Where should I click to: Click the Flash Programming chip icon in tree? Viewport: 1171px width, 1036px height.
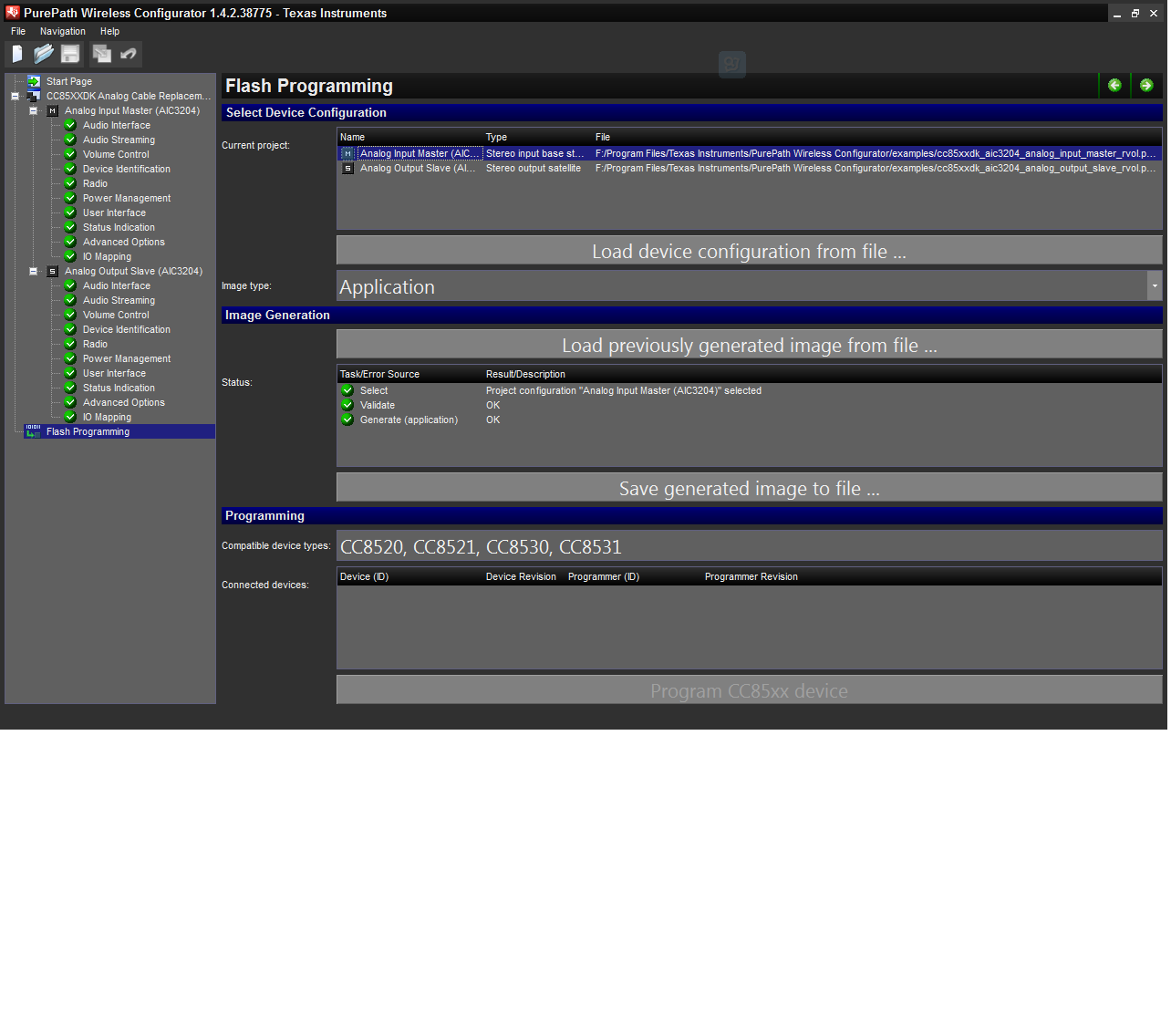(x=34, y=431)
